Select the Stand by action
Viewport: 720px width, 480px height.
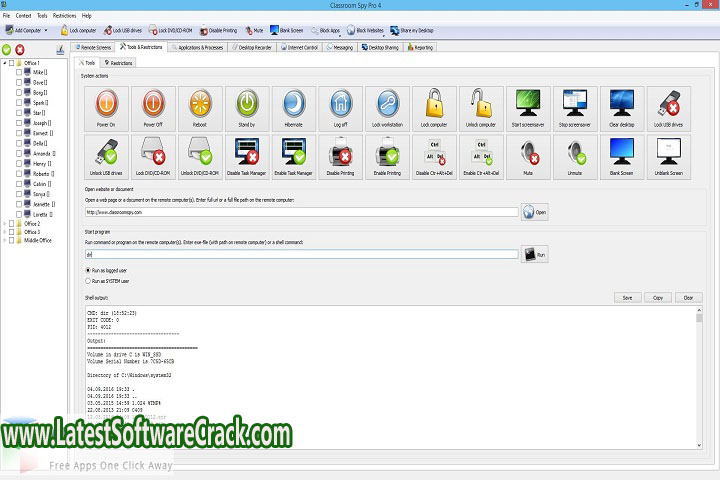coord(247,108)
